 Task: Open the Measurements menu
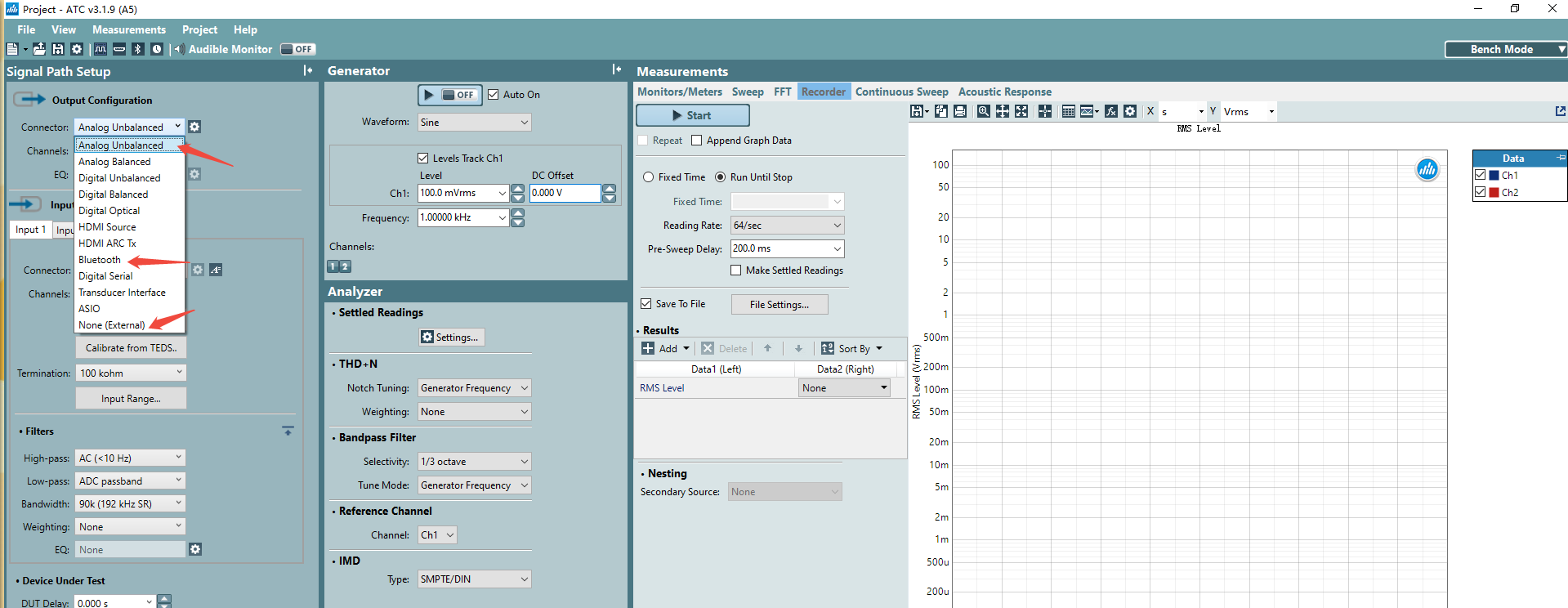coord(129,29)
